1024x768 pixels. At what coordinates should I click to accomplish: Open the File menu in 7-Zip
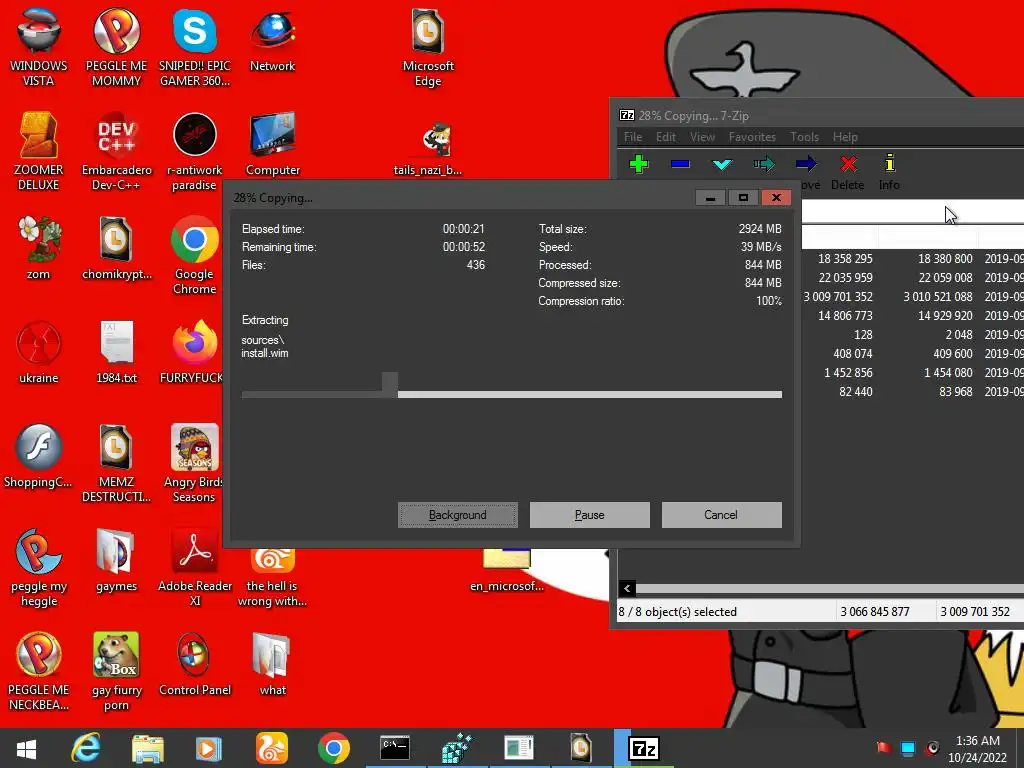pos(633,137)
